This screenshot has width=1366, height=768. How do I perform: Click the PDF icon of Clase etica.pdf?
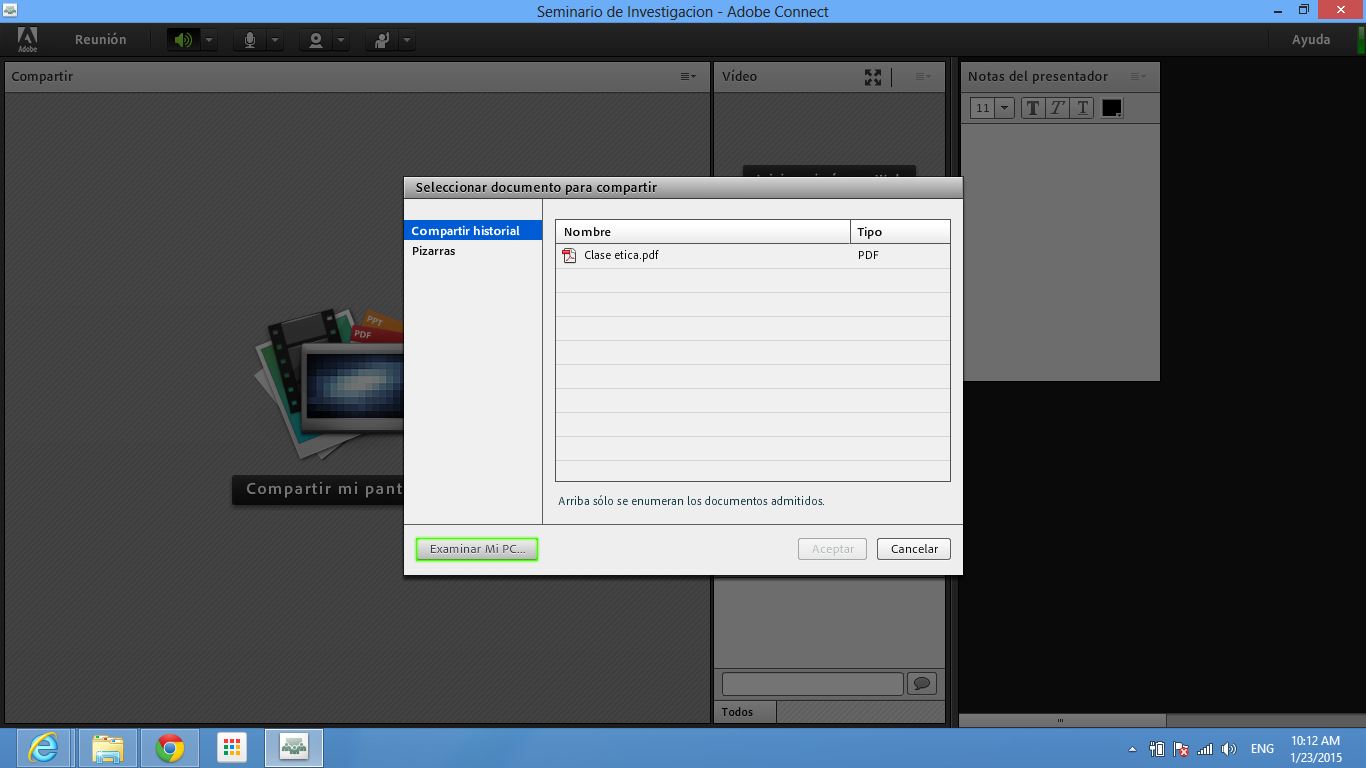tap(569, 255)
